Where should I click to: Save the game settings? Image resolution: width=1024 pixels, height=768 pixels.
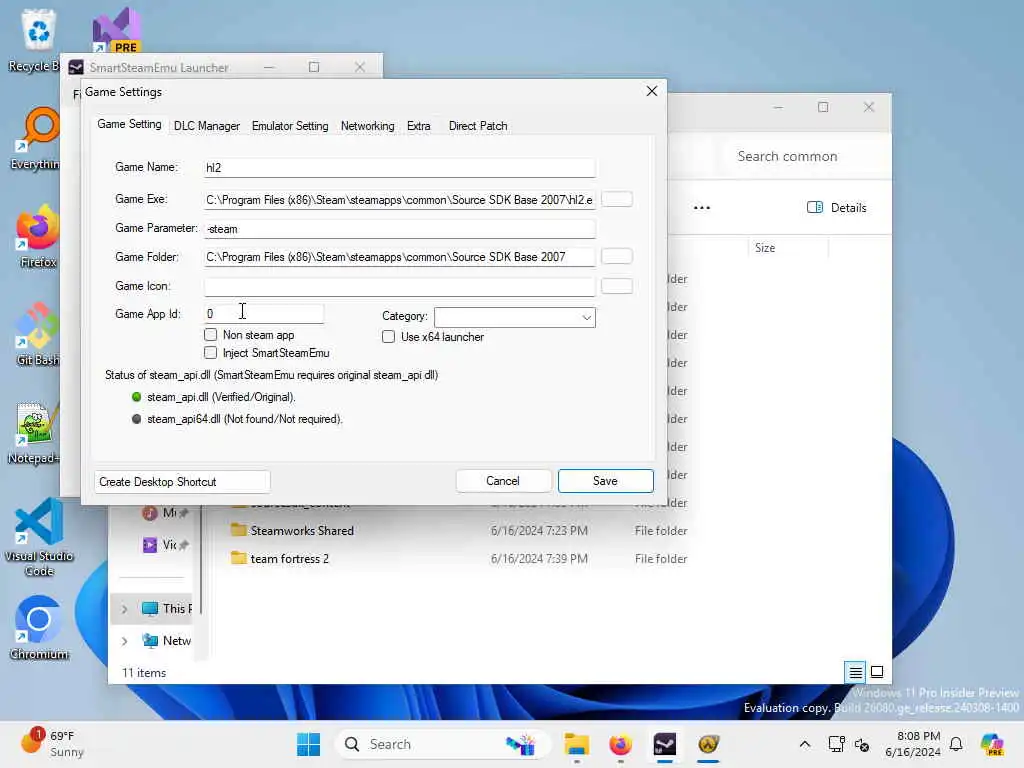pos(605,481)
